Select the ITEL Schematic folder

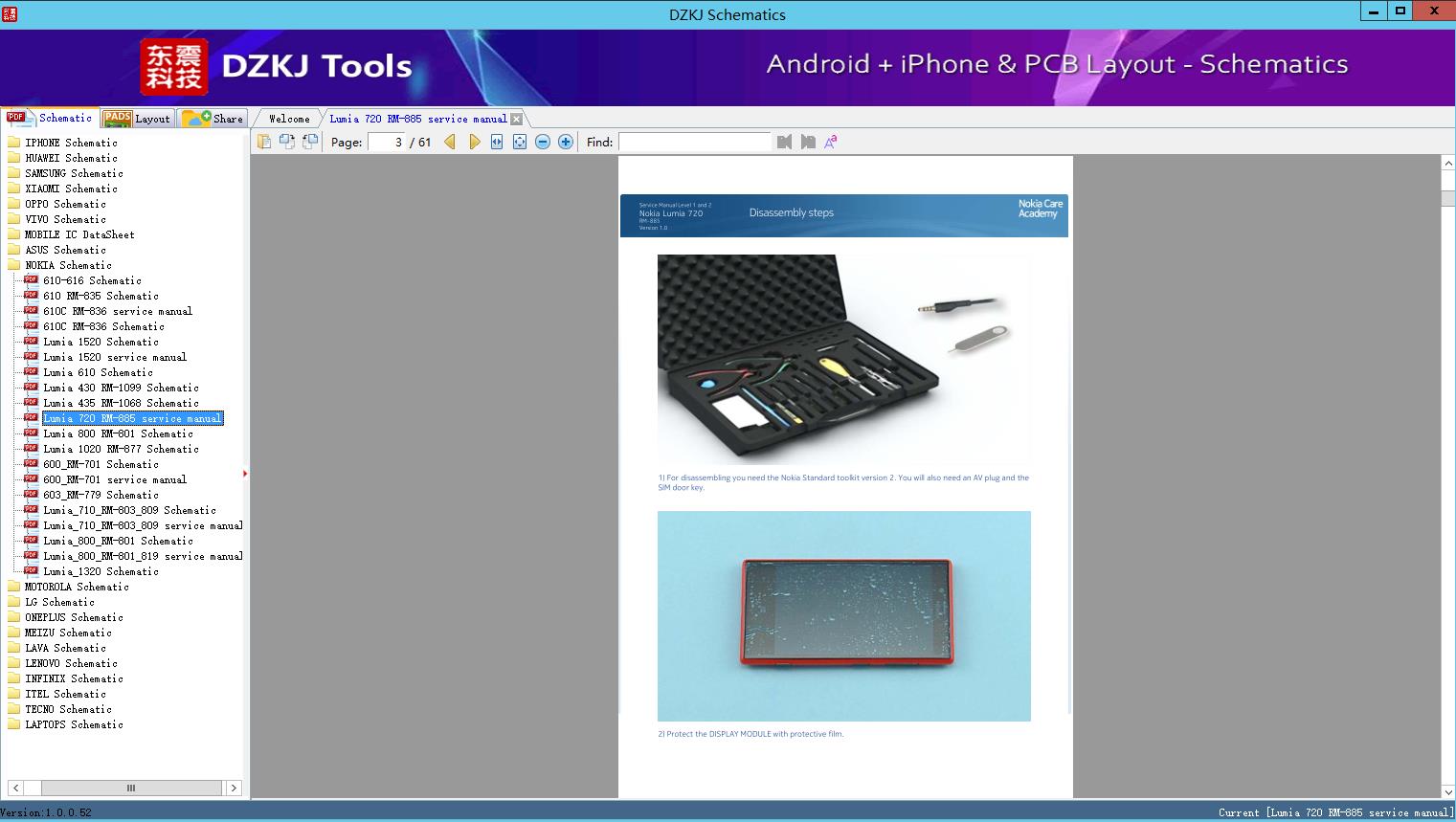tap(65, 694)
